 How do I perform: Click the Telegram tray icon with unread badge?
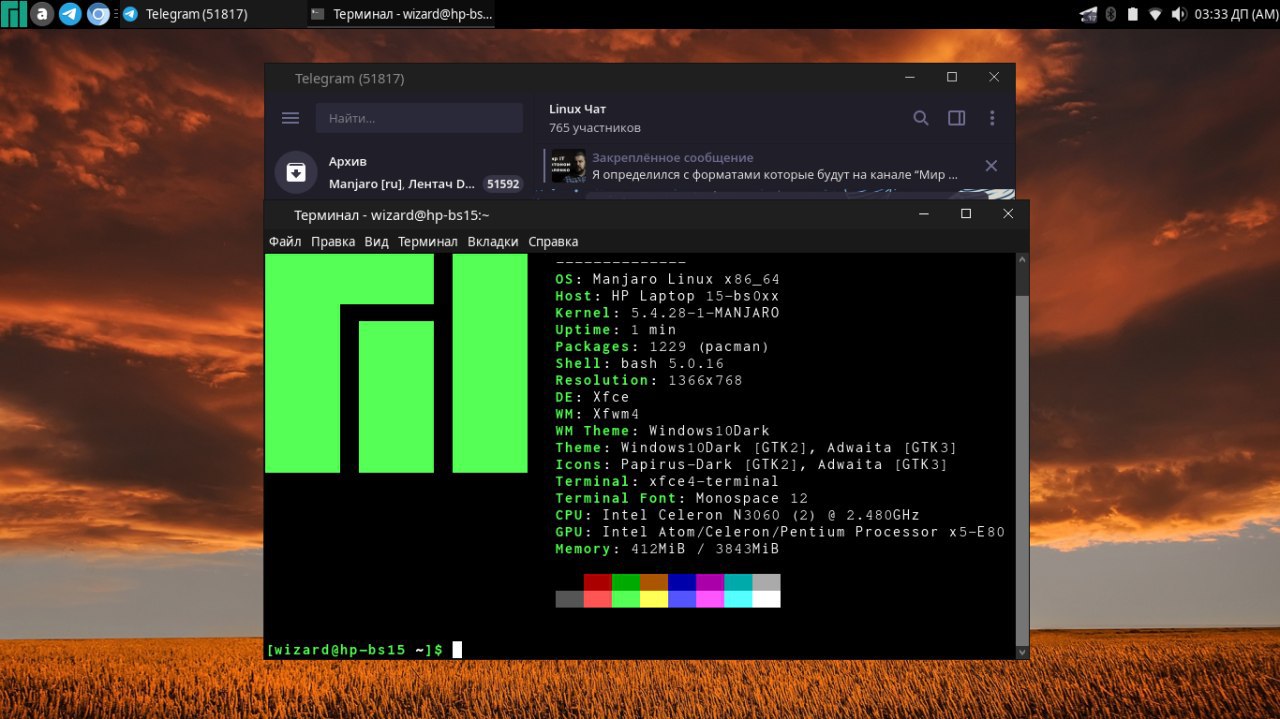[x=1089, y=14]
